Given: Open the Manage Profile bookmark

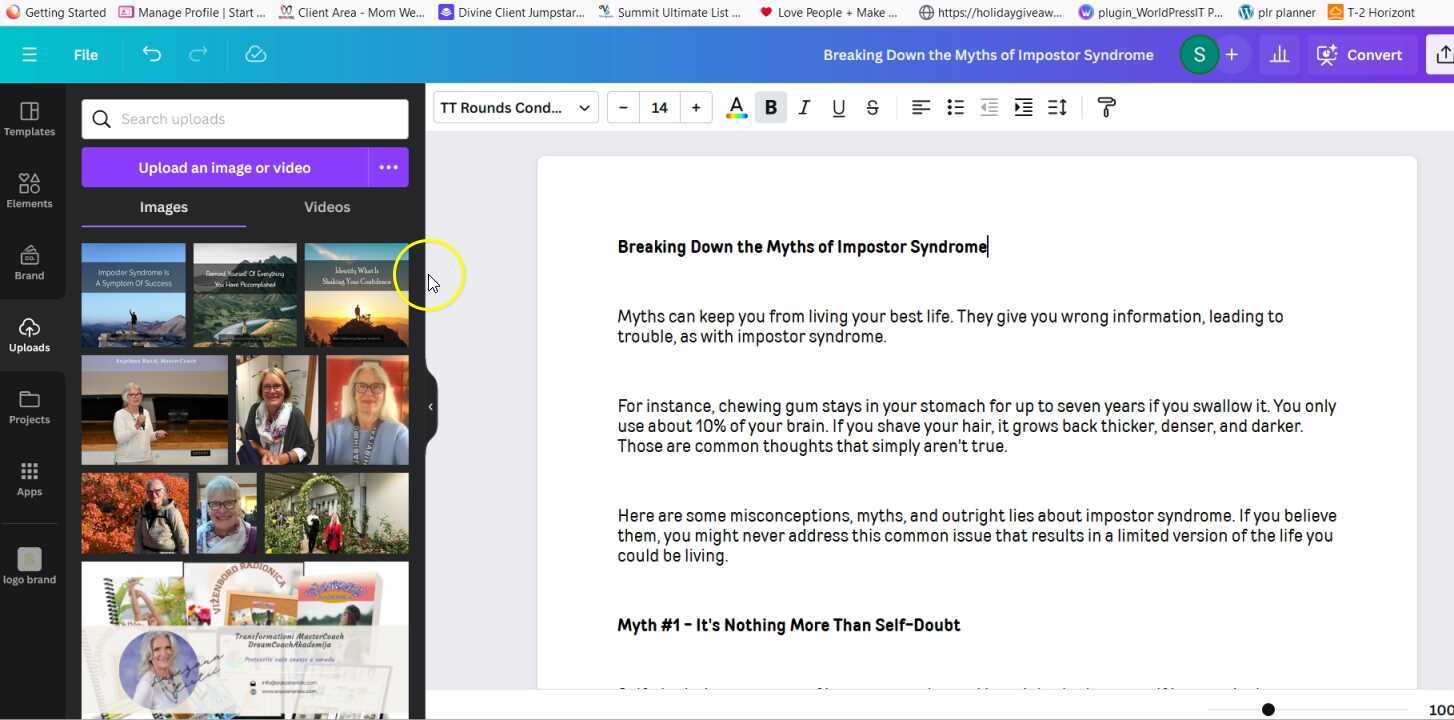Looking at the screenshot, I should 192,12.
